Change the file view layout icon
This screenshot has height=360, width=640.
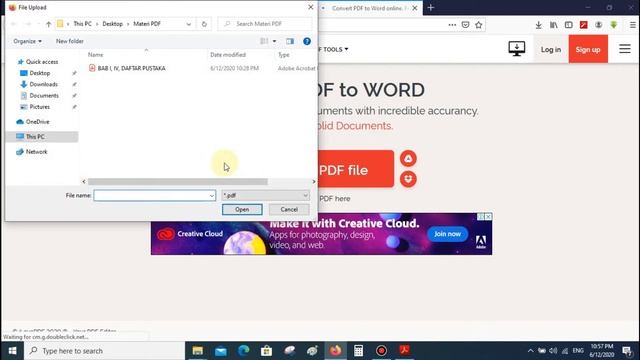coord(264,41)
